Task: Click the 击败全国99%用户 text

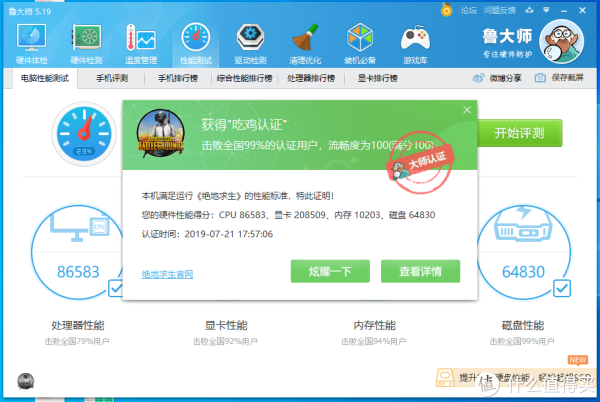Action: (522, 341)
